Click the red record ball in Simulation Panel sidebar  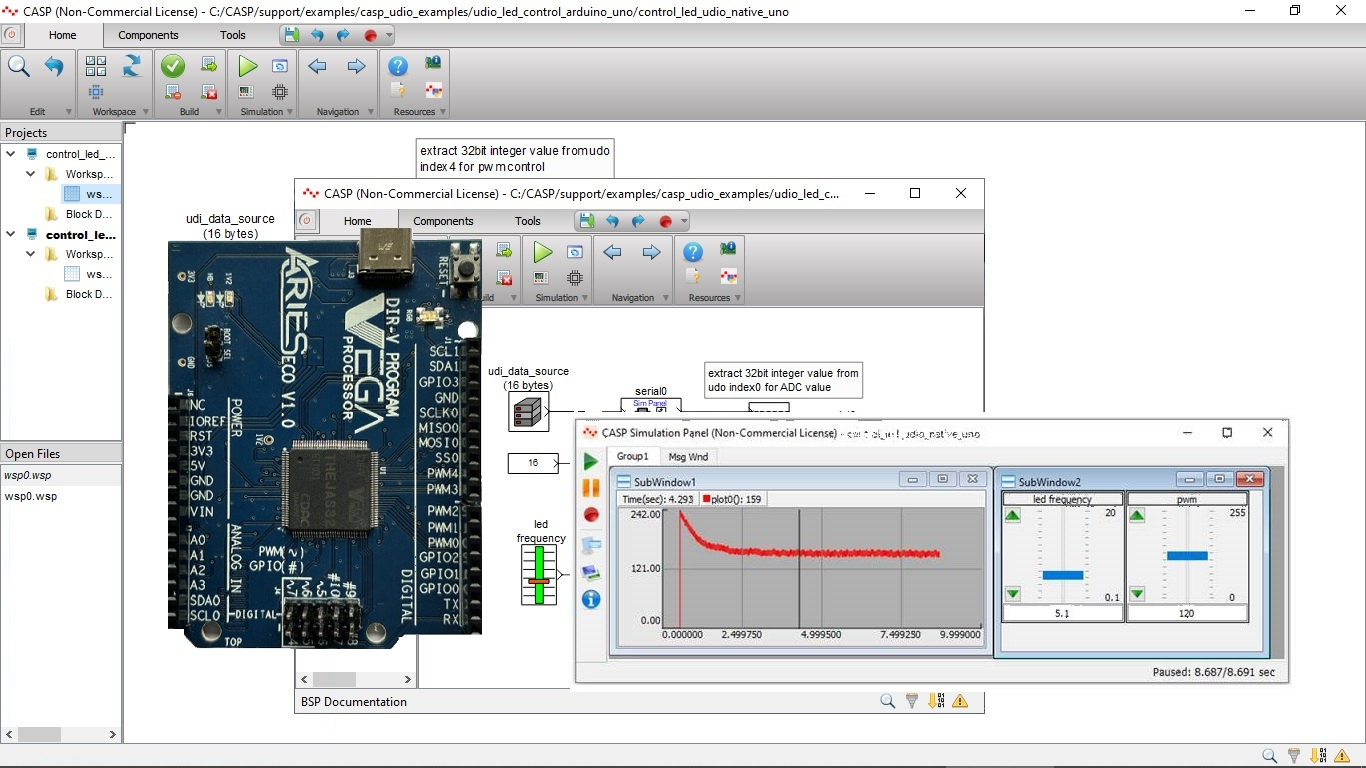point(591,515)
